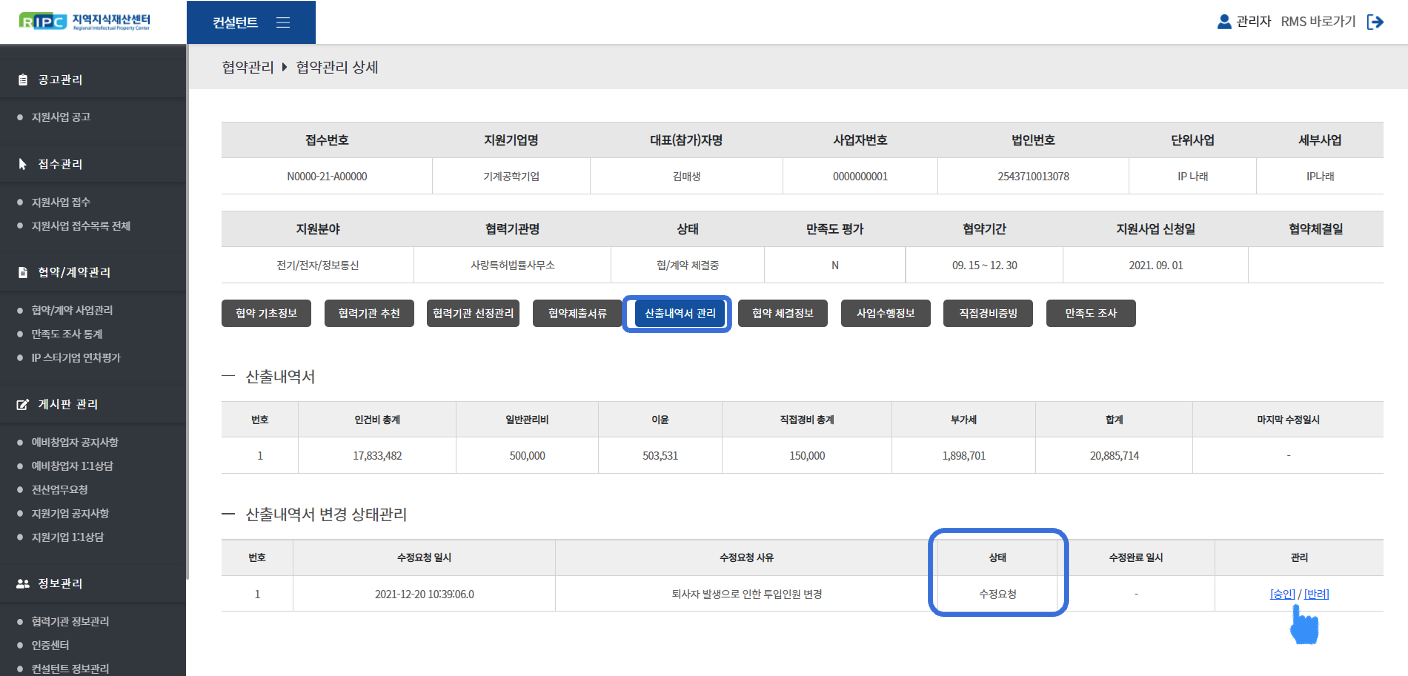Open 지원사업 공고 in sidebar
1408x676 pixels.
61,117
